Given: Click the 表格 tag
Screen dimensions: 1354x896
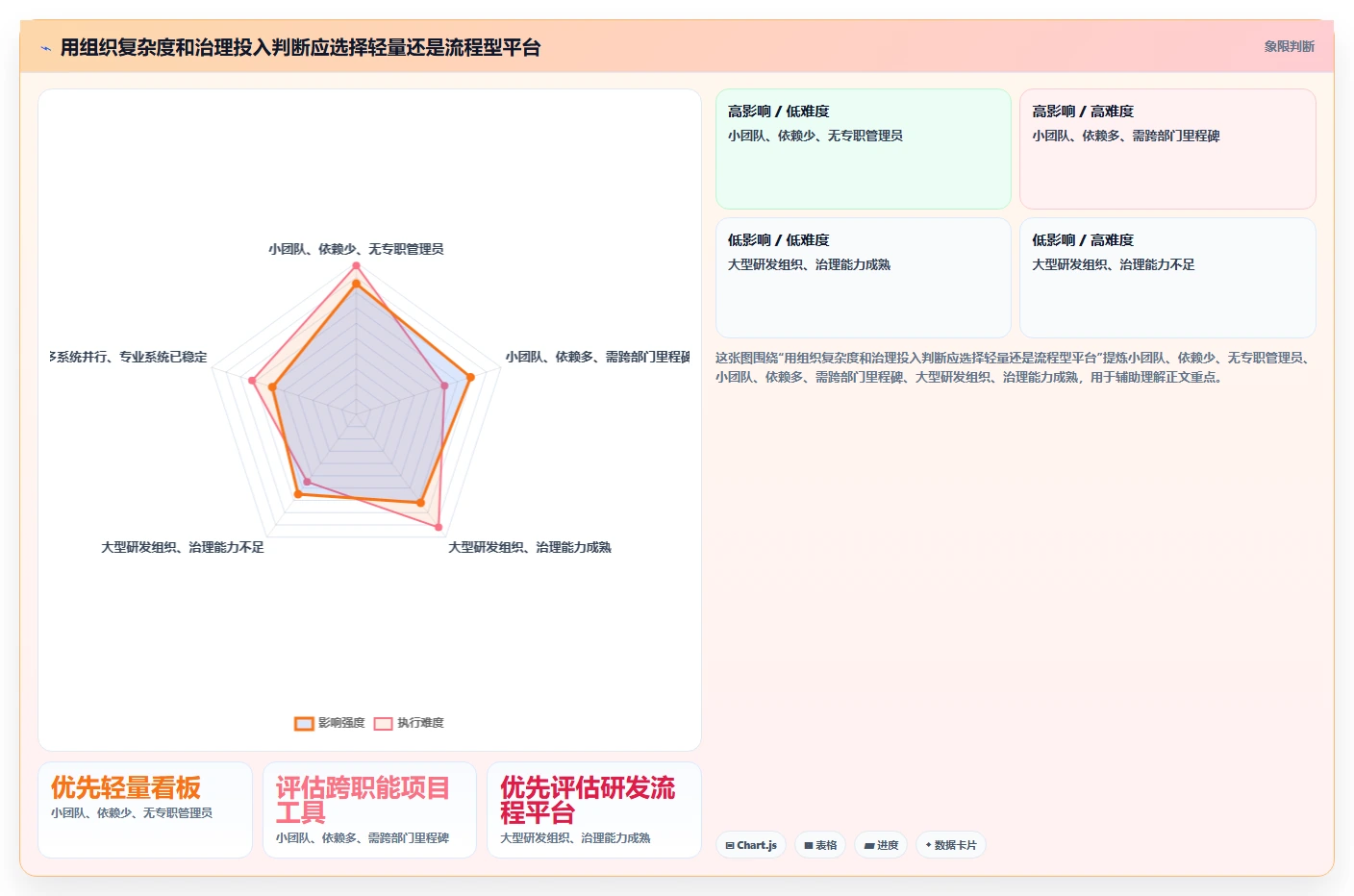Looking at the screenshot, I should [820, 845].
